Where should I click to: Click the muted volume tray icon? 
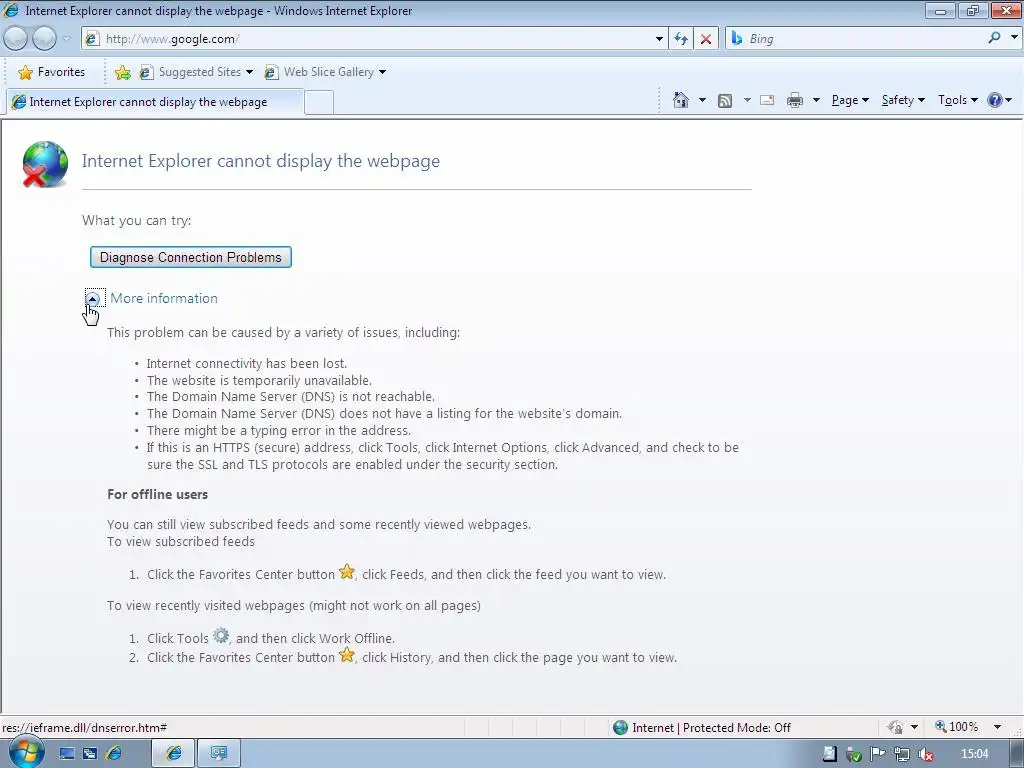click(x=925, y=754)
